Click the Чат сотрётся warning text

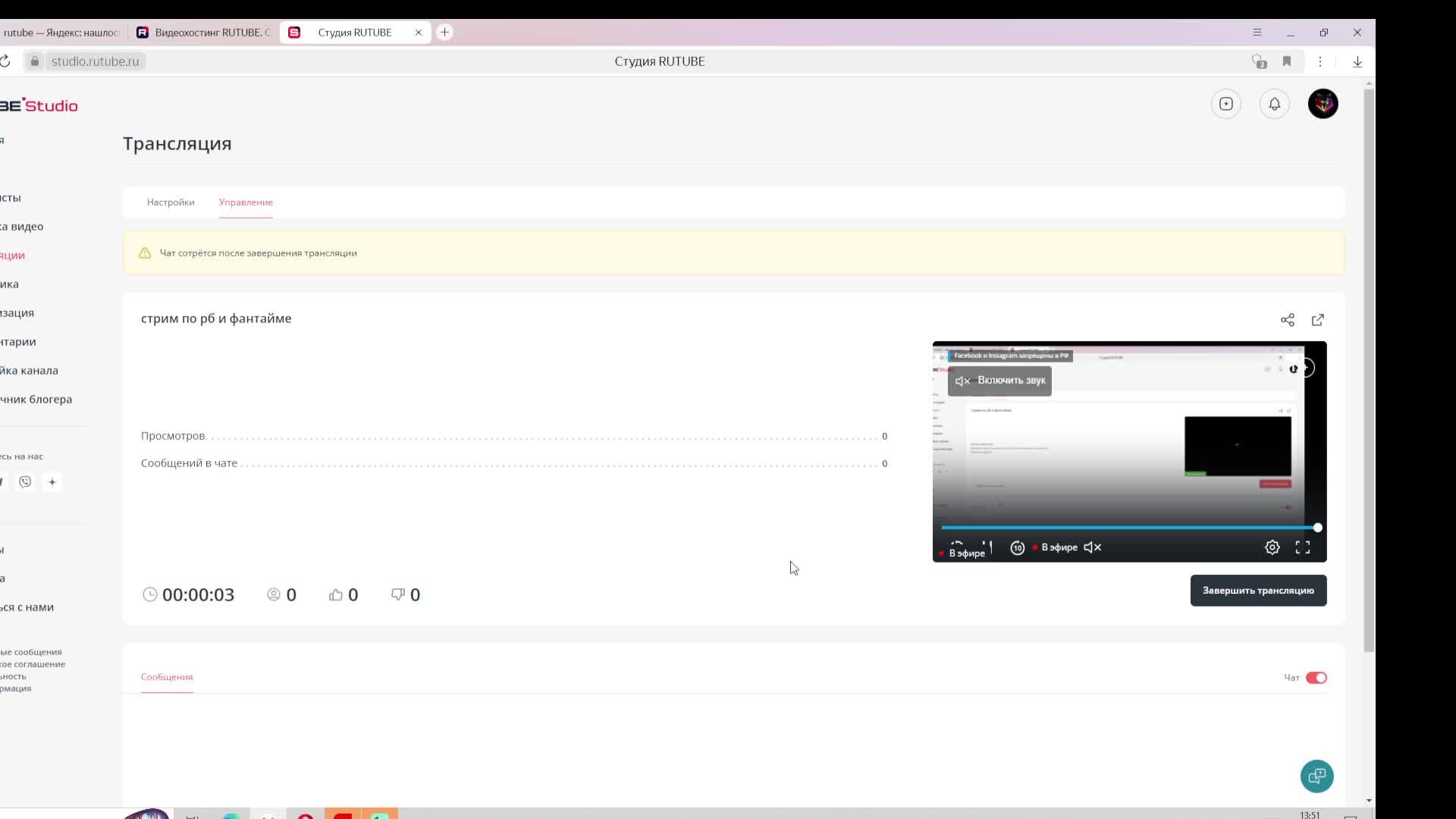(259, 253)
